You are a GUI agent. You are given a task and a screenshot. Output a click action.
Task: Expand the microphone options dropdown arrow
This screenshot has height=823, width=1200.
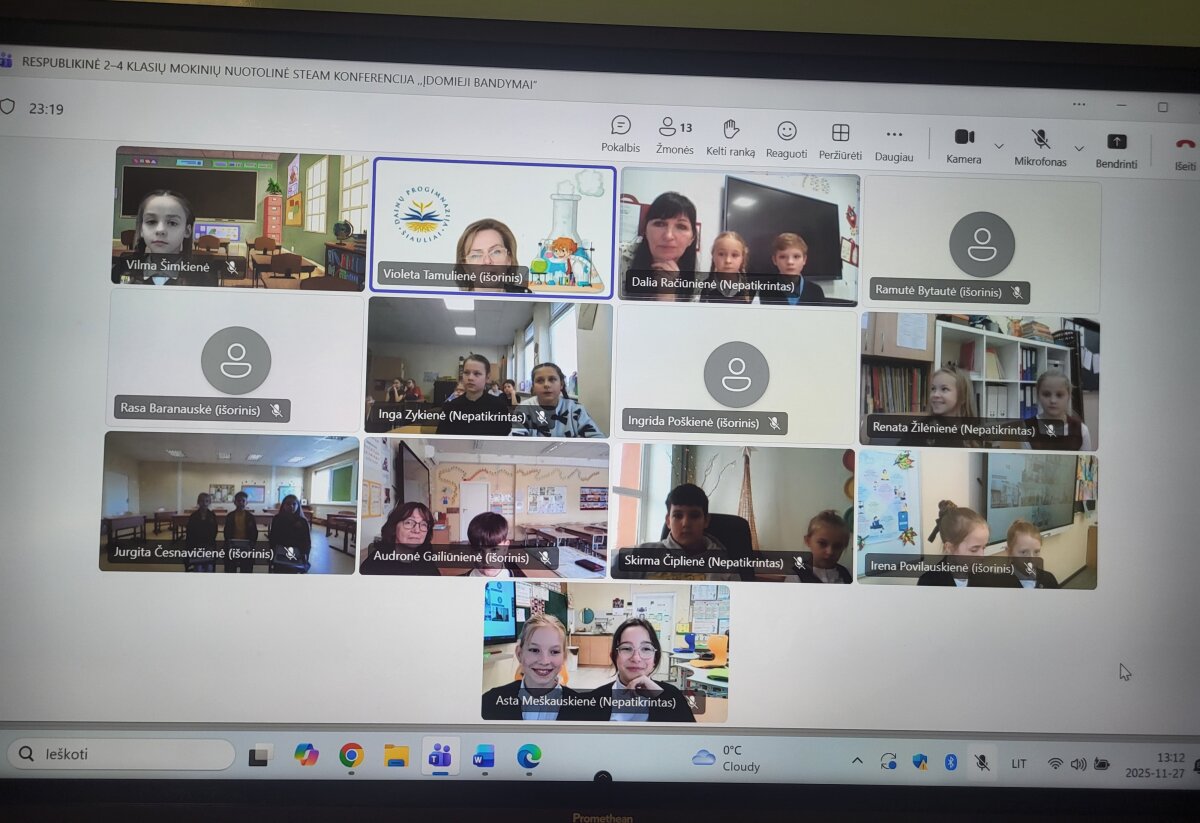click(1079, 148)
